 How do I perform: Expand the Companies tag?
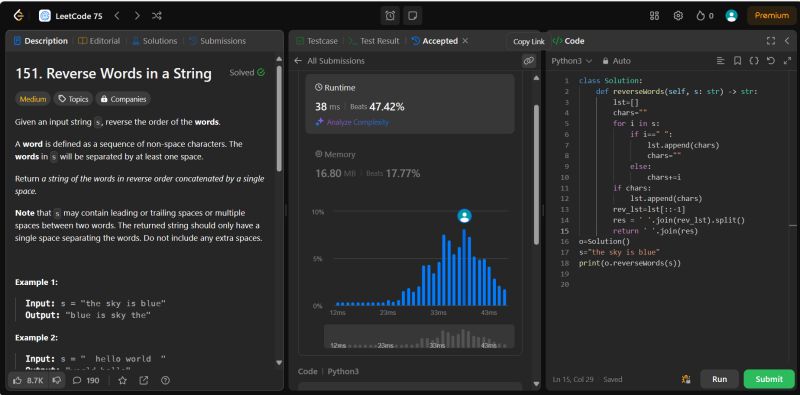tap(123, 99)
